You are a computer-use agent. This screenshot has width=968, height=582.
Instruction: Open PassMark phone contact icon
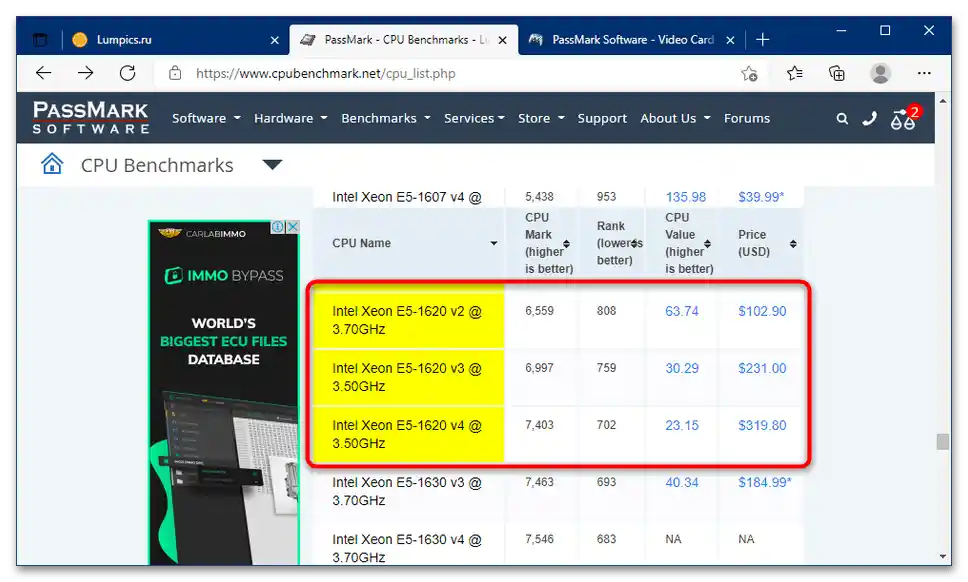[869, 118]
